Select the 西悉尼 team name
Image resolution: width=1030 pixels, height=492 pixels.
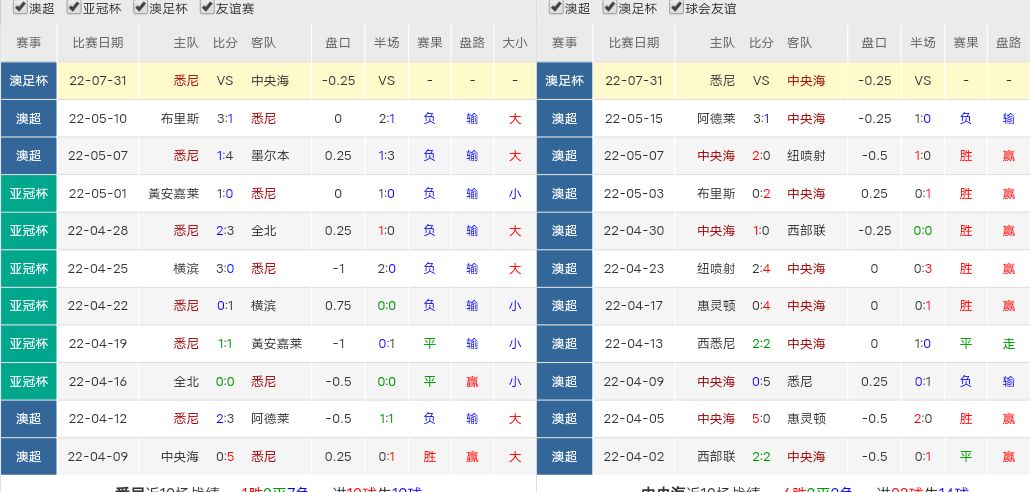(716, 344)
